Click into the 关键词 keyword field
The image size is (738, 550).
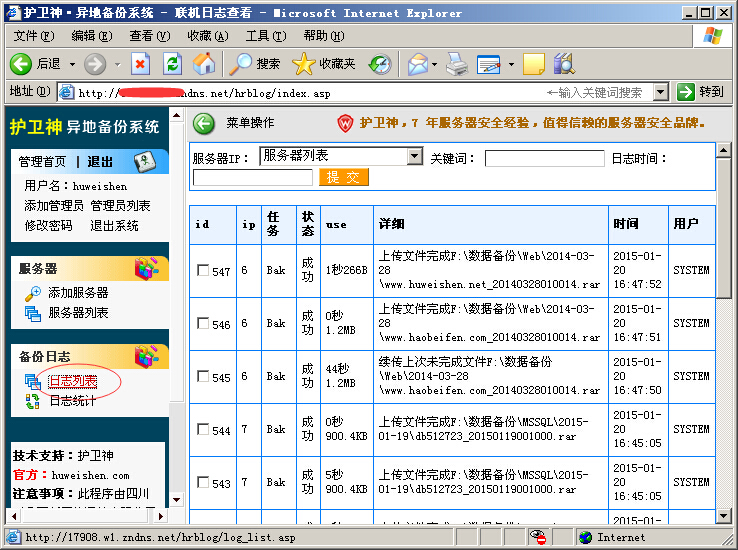tap(545, 159)
